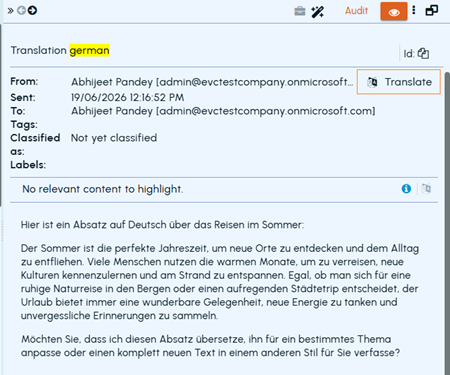Click the To recipient Abhijeet Pandey address
The height and width of the screenshot is (375, 450).
223,111
